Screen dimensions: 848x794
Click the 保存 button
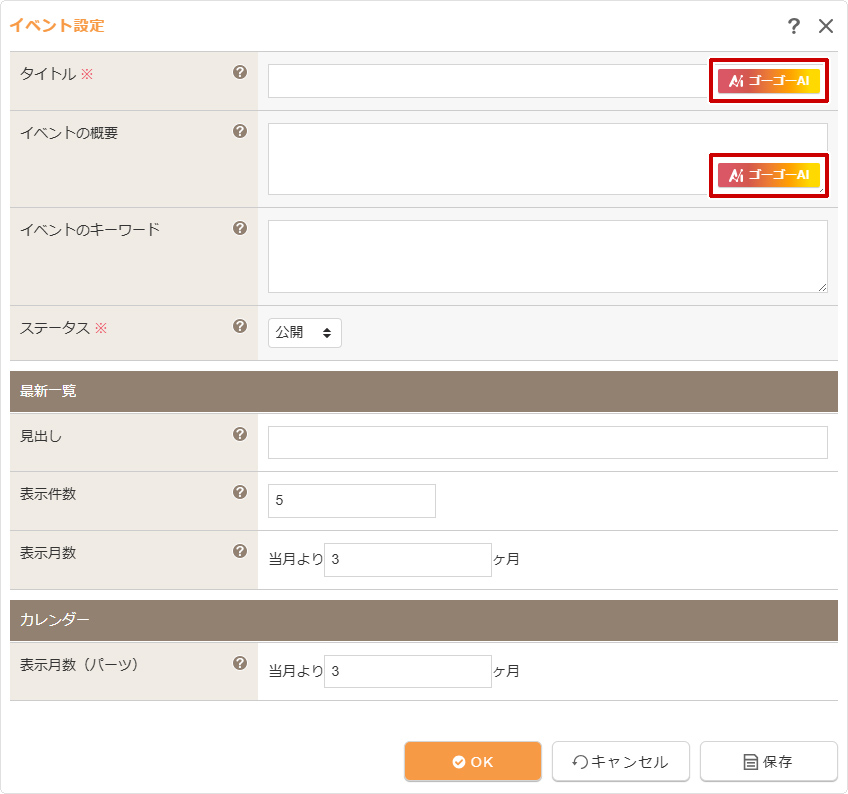768,761
